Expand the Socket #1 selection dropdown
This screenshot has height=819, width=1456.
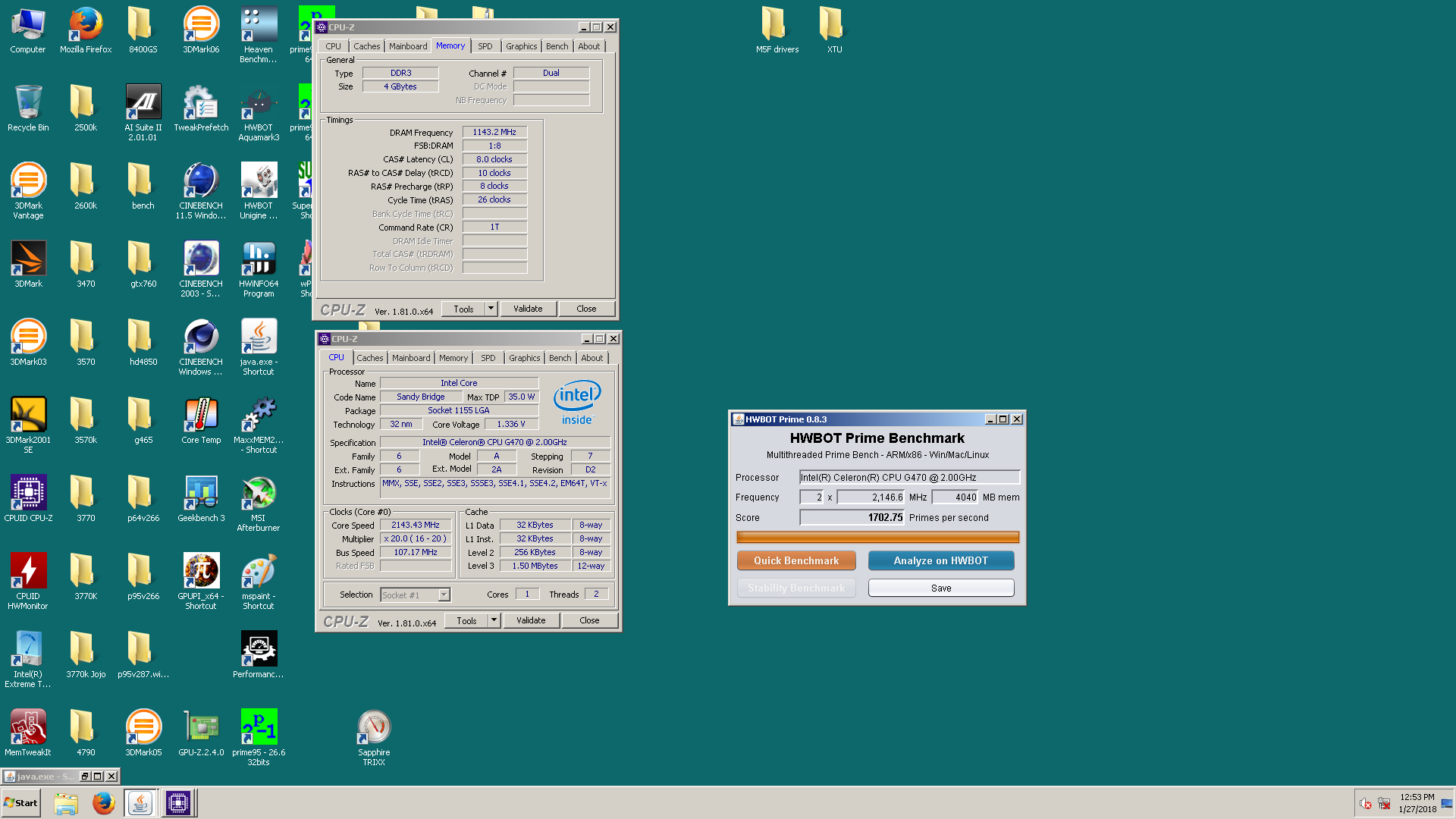444,595
